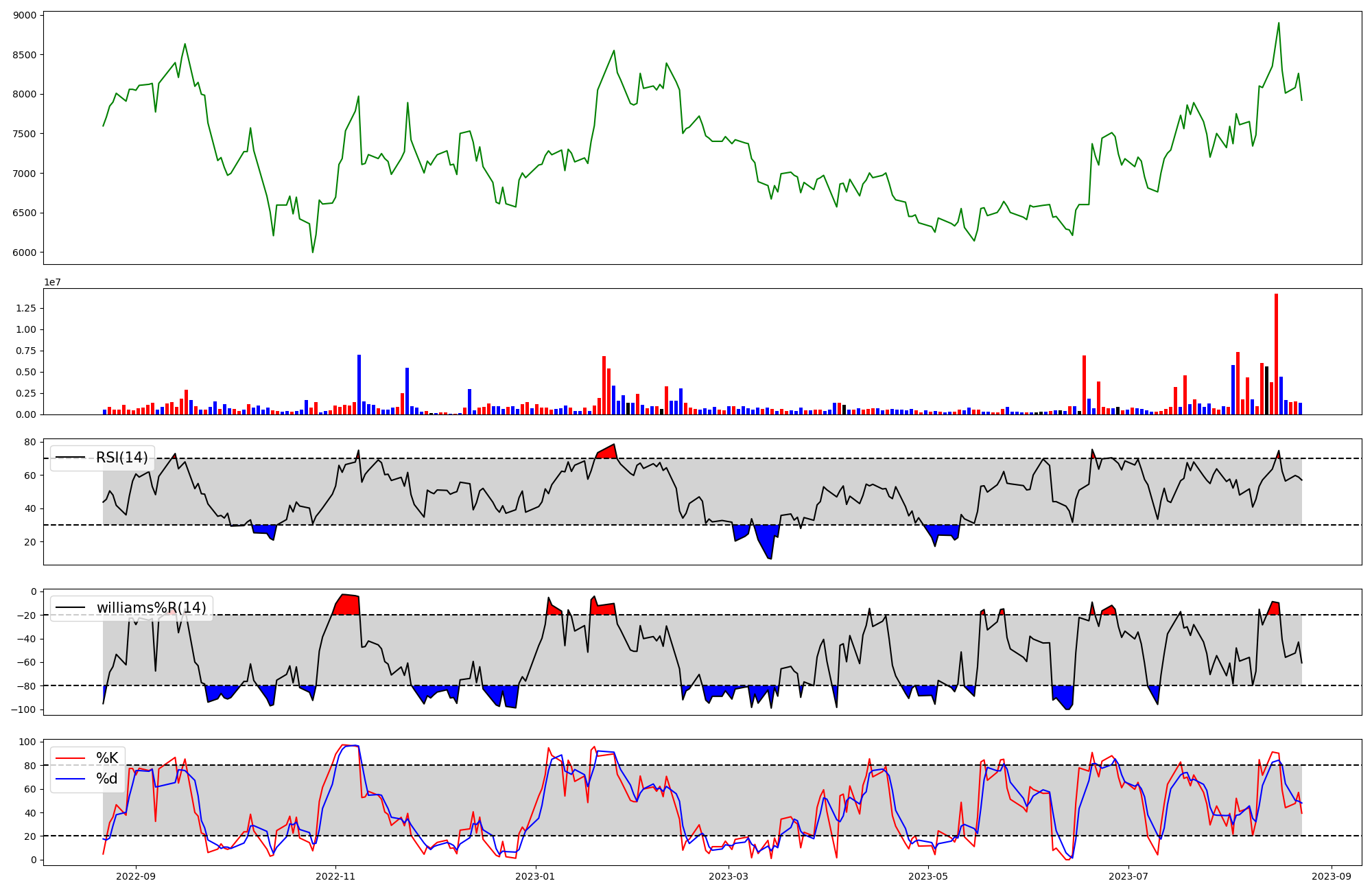Click the 2023-09 x-axis date label
This screenshot has width=1372, height=892.
(x=1331, y=876)
